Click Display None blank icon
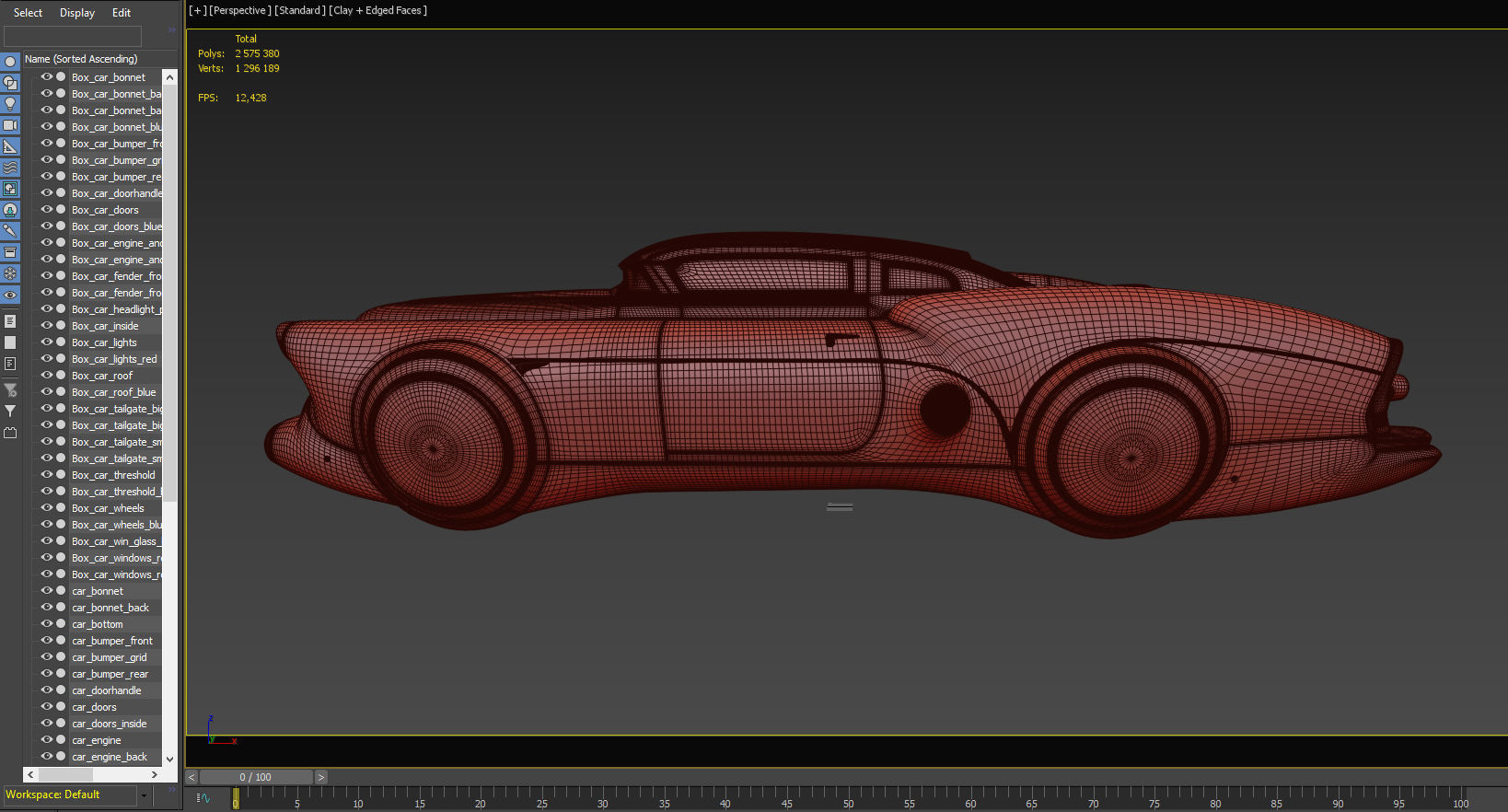 coord(10,342)
